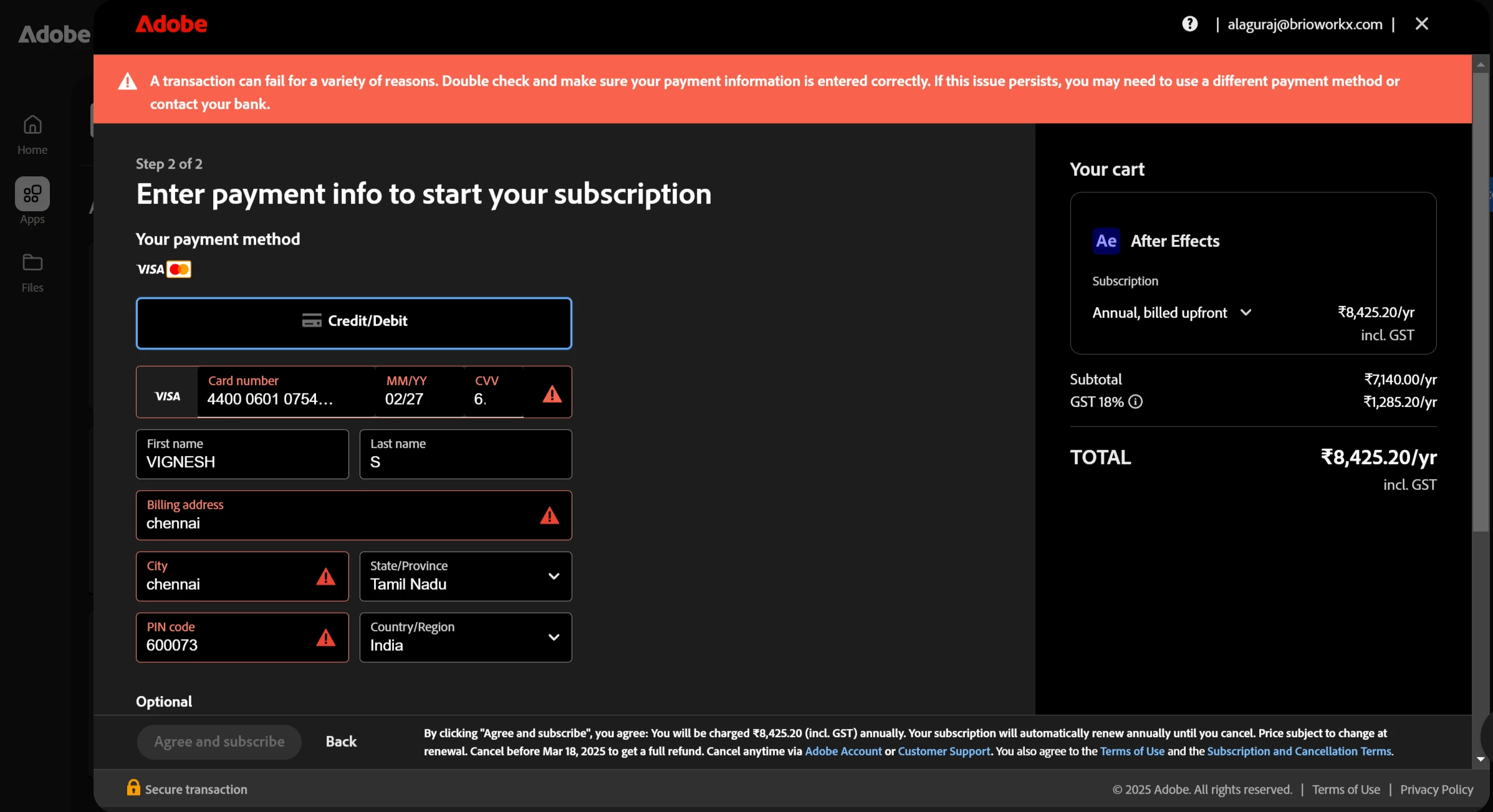Click the Back button
The height and width of the screenshot is (812, 1493).
click(341, 742)
